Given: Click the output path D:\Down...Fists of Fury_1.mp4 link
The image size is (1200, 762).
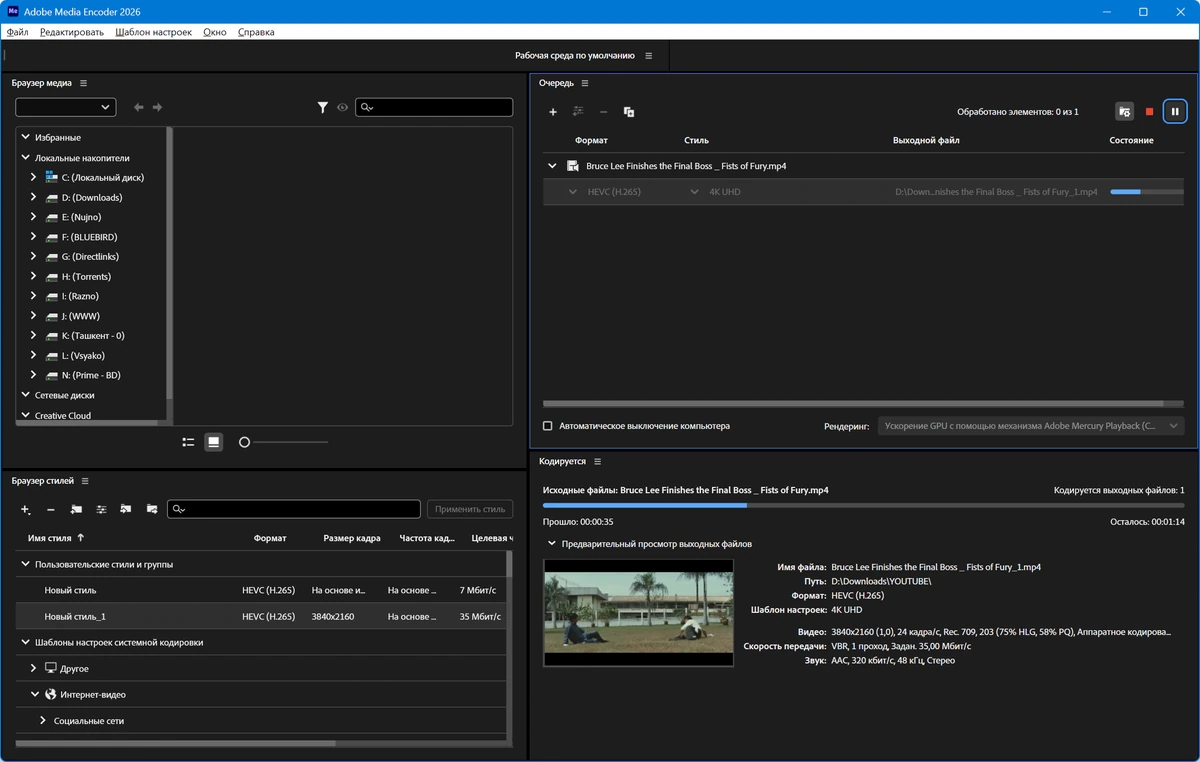Looking at the screenshot, I should [996, 192].
